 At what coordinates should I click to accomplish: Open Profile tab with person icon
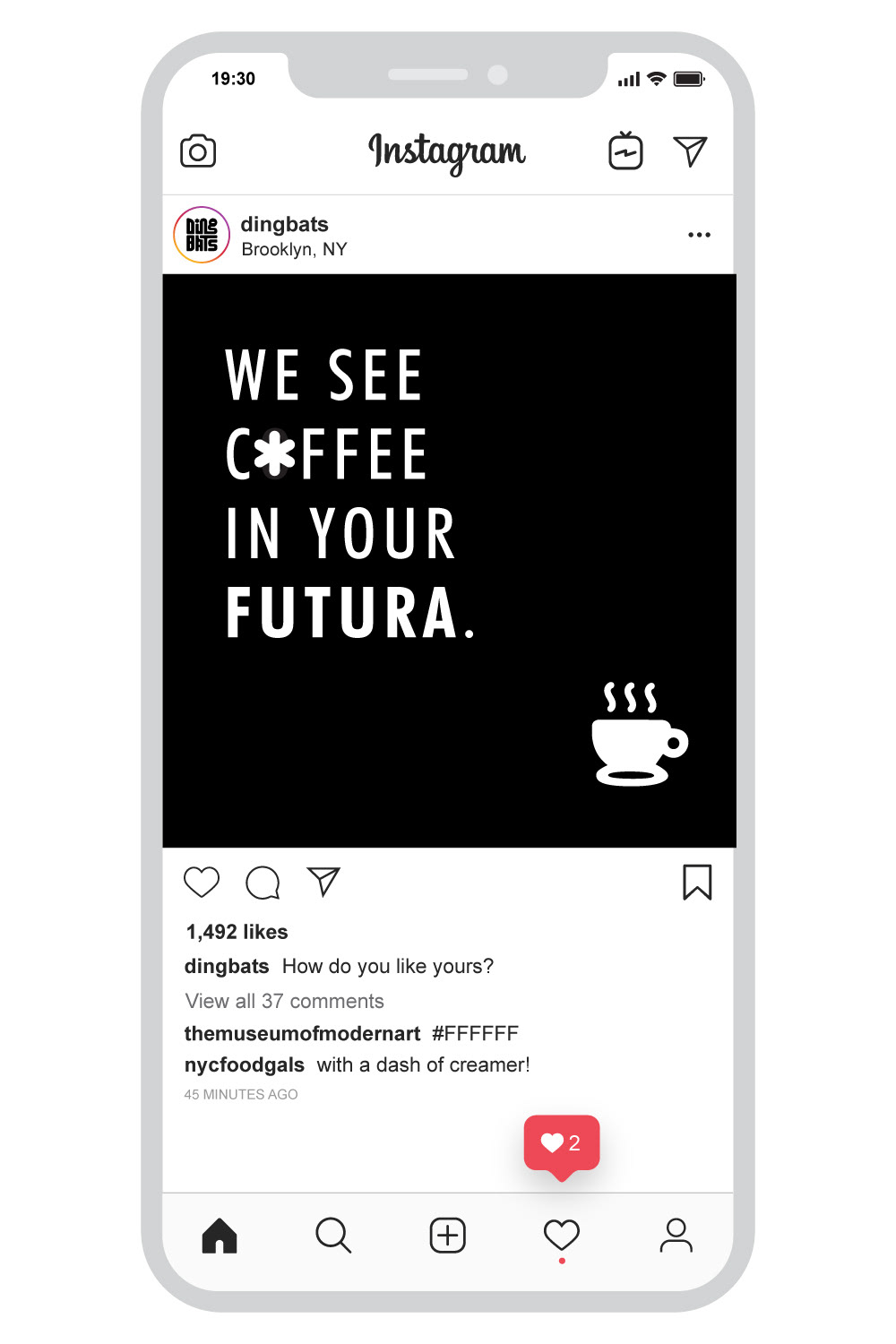coord(676,1236)
